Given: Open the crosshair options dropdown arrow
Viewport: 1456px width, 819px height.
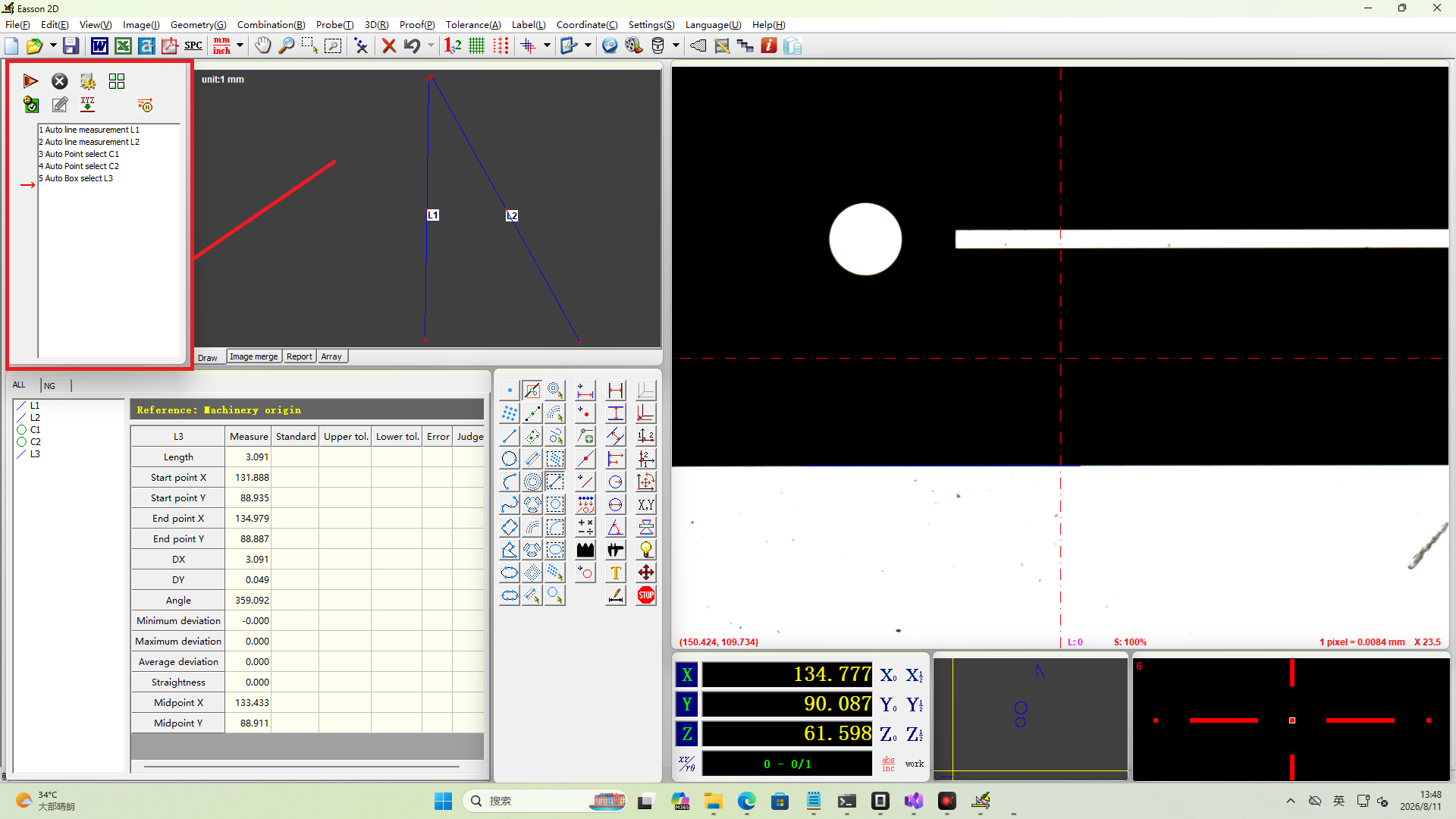Looking at the screenshot, I should tap(547, 46).
